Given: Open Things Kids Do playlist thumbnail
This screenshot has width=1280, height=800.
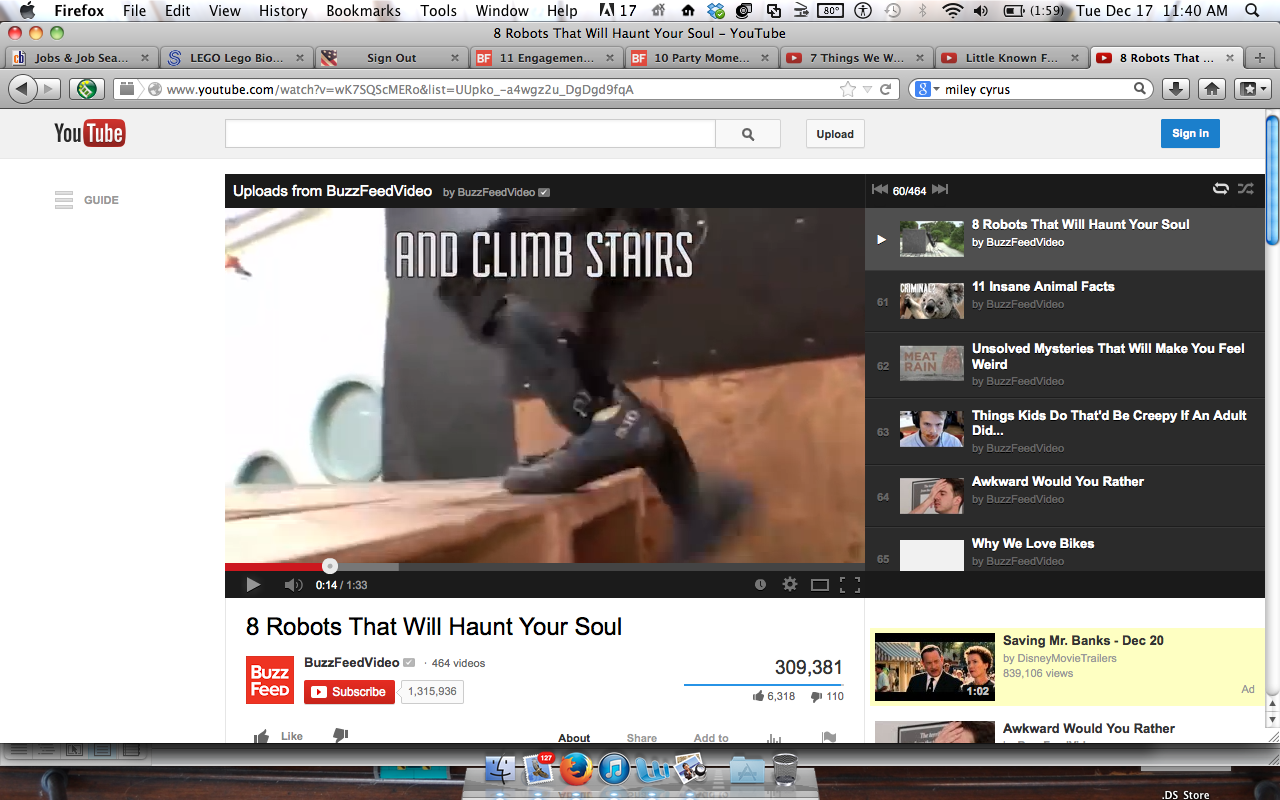Looking at the screenshot, I should (x=931, y=429).
